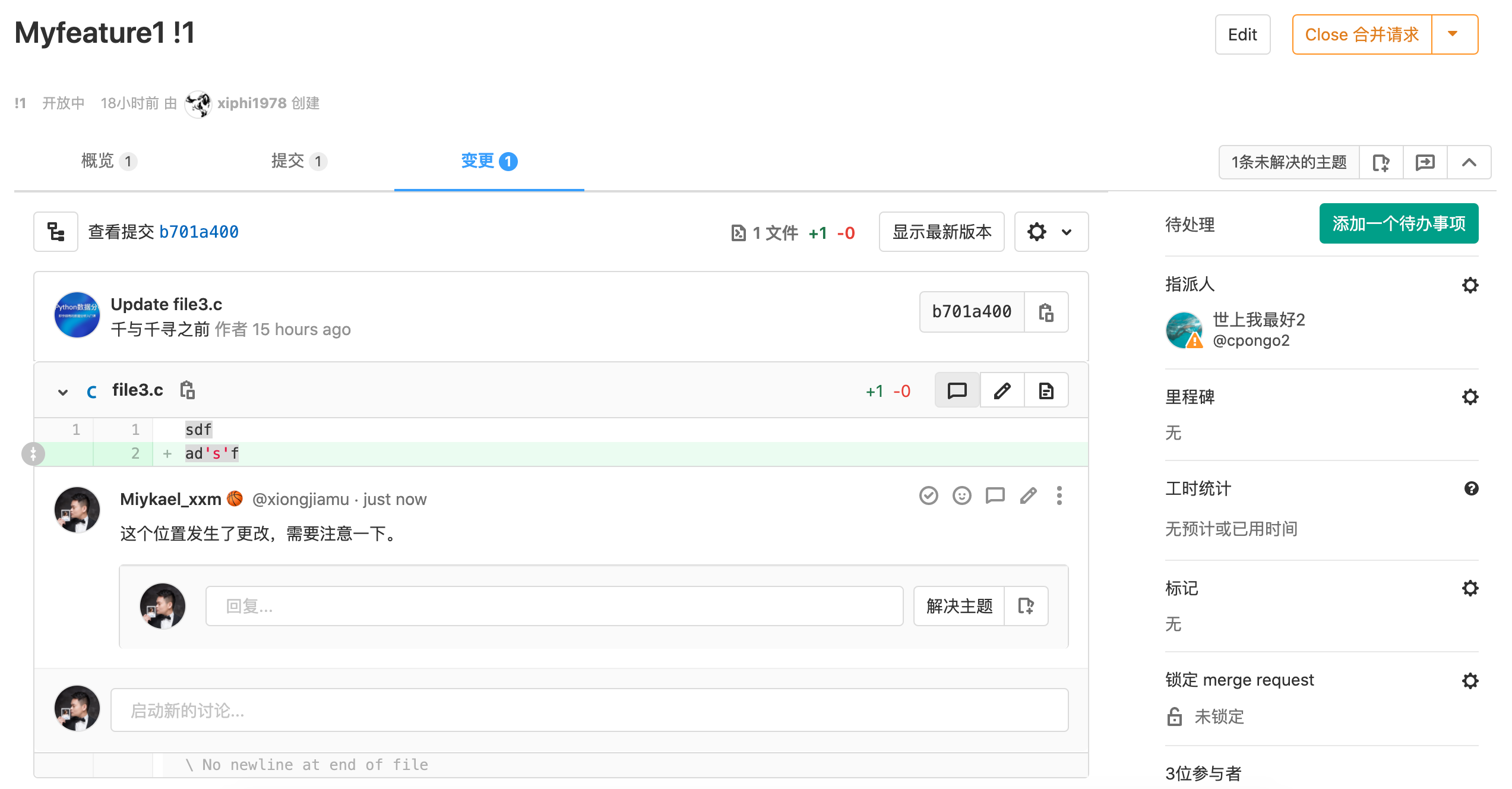
Task: Select the 变更 tab
Action: [x=489, y=161]
